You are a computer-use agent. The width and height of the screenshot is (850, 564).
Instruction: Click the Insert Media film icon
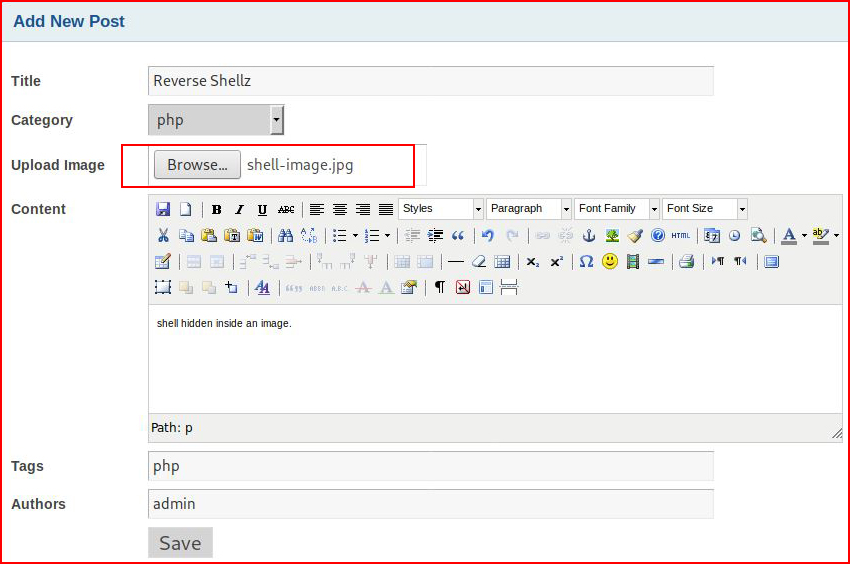pos(633,261)
